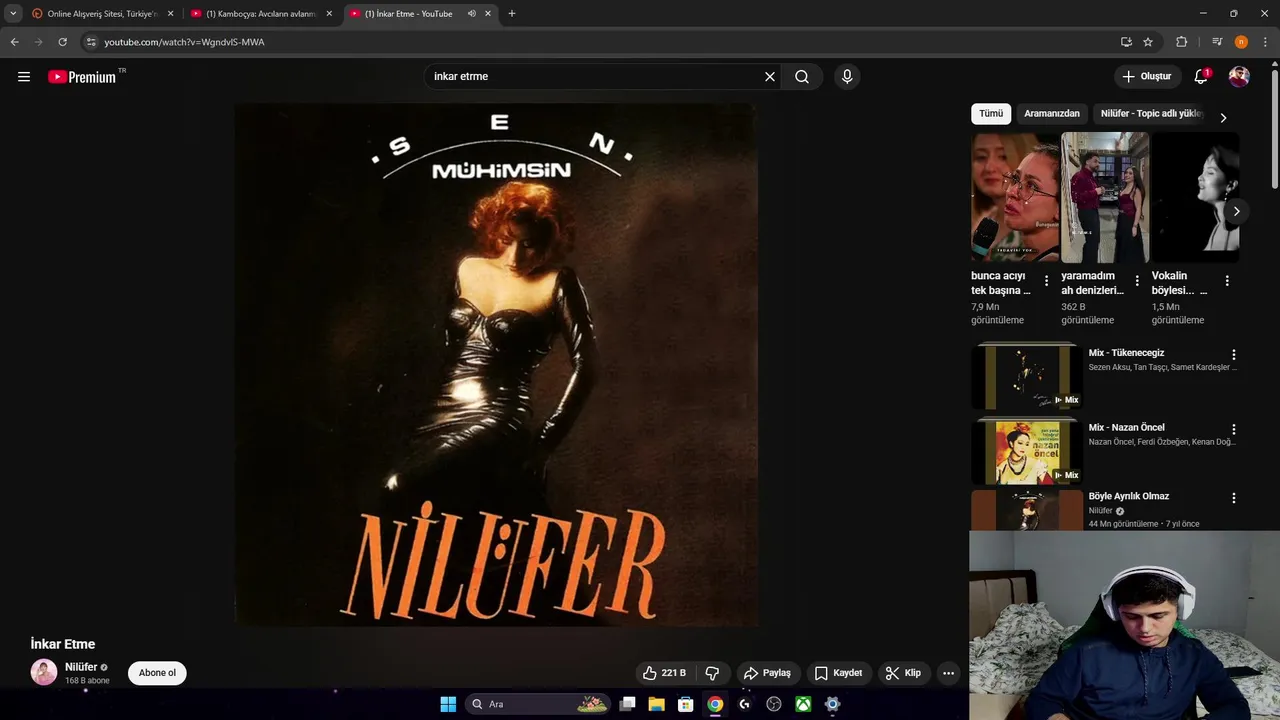The image size is (1280, 720).
Task: Open Xbox app from taskbar
Action: pos(803,704)
